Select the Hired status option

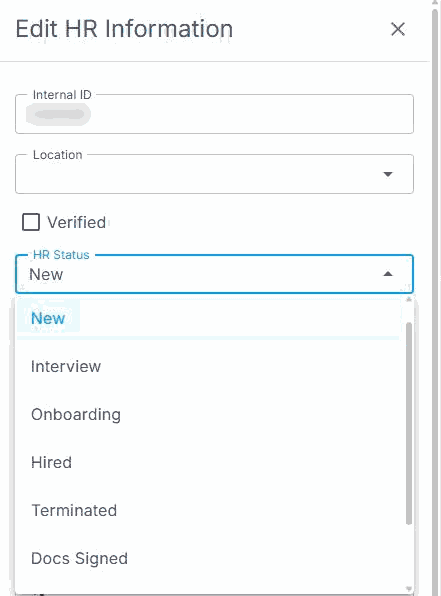(x=208, y=462)
